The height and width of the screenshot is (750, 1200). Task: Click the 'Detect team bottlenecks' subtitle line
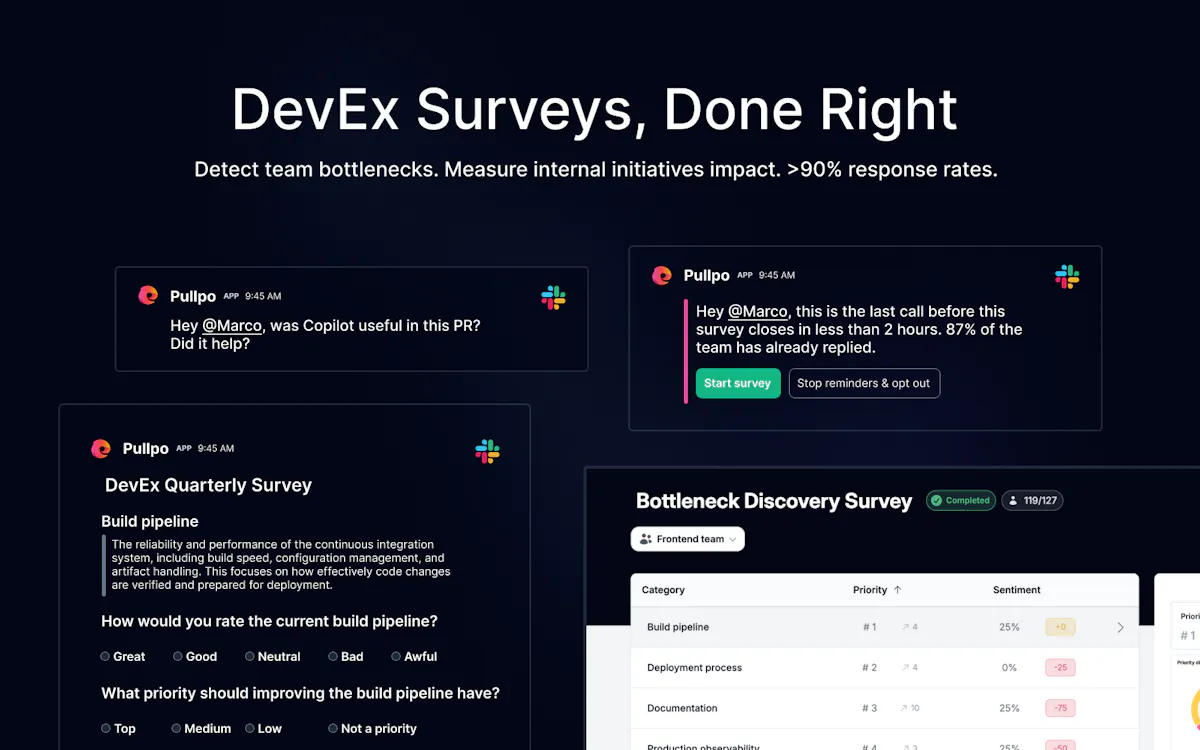596,169
